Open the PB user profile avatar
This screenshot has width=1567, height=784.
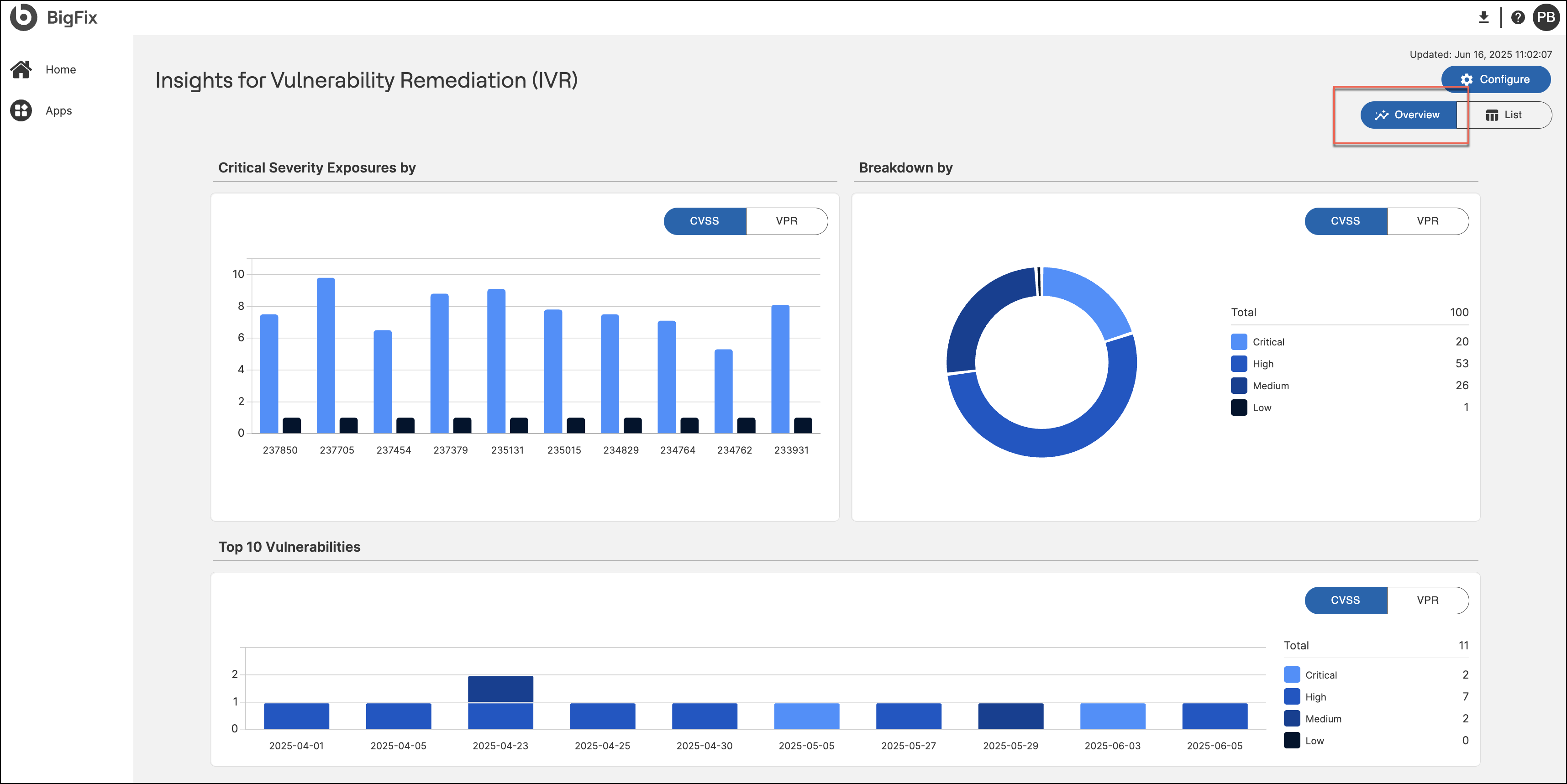tap(1546, 18)
